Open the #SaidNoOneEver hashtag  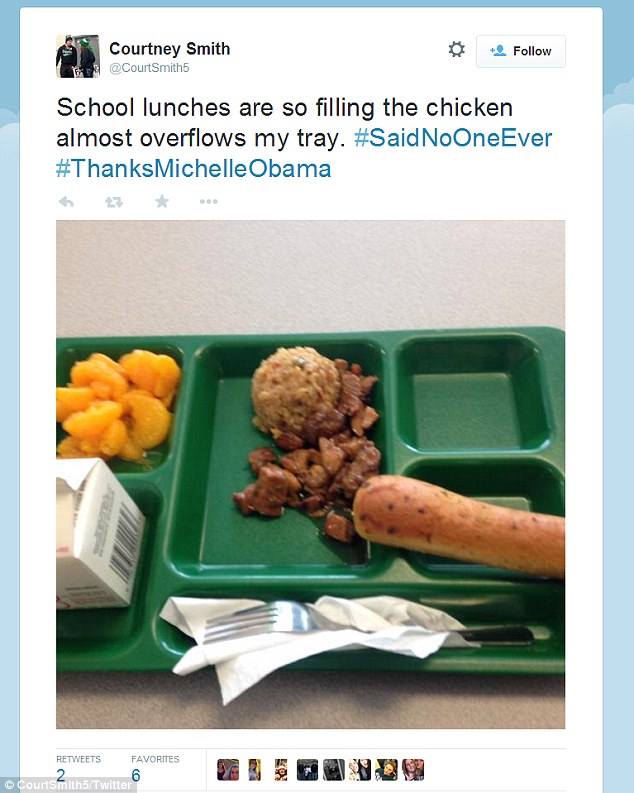coord(453,138)
